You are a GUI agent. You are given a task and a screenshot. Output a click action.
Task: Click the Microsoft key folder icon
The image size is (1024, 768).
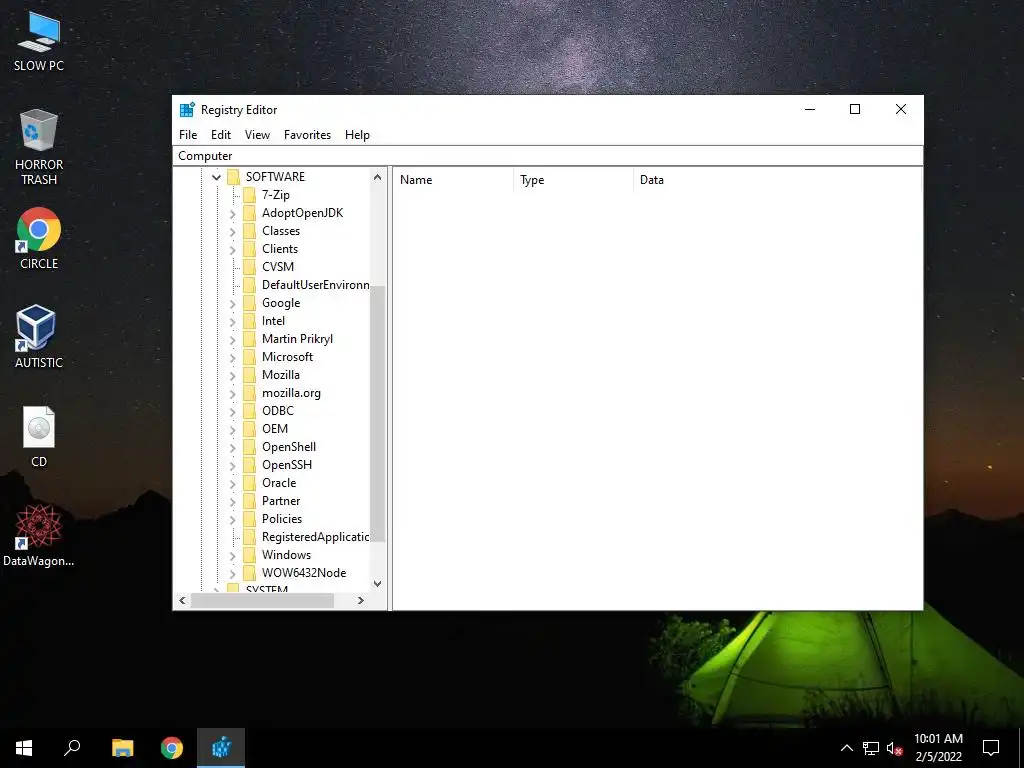(249, 357)
